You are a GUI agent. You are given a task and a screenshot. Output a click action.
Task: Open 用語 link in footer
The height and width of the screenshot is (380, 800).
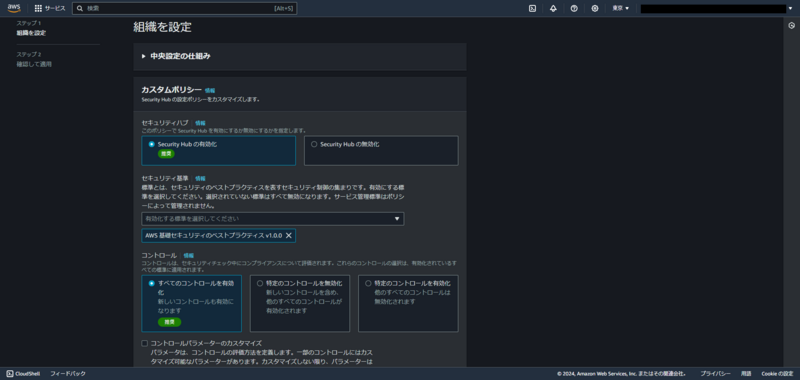(746, 374)
